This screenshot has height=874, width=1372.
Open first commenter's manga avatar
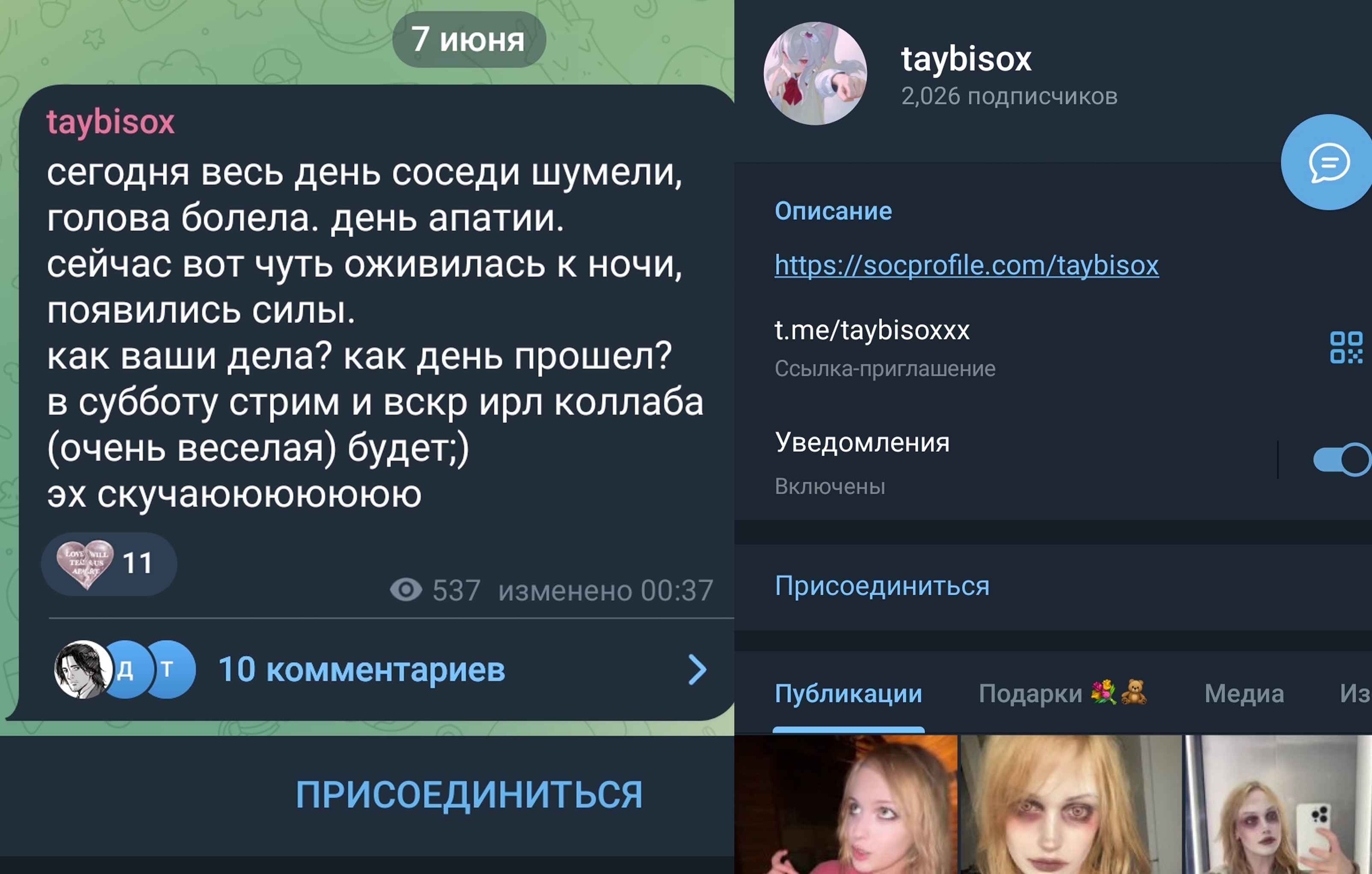[x=83, y=670]
